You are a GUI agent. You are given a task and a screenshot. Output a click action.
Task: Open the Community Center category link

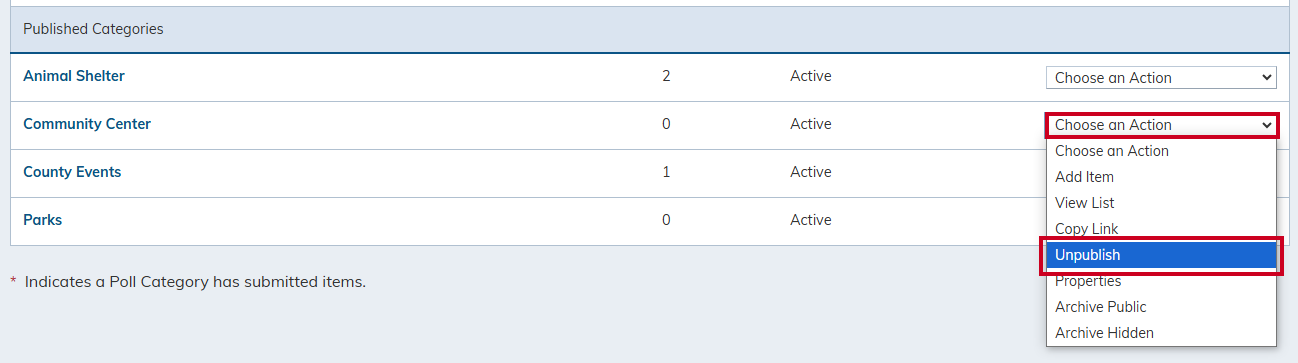87,124
